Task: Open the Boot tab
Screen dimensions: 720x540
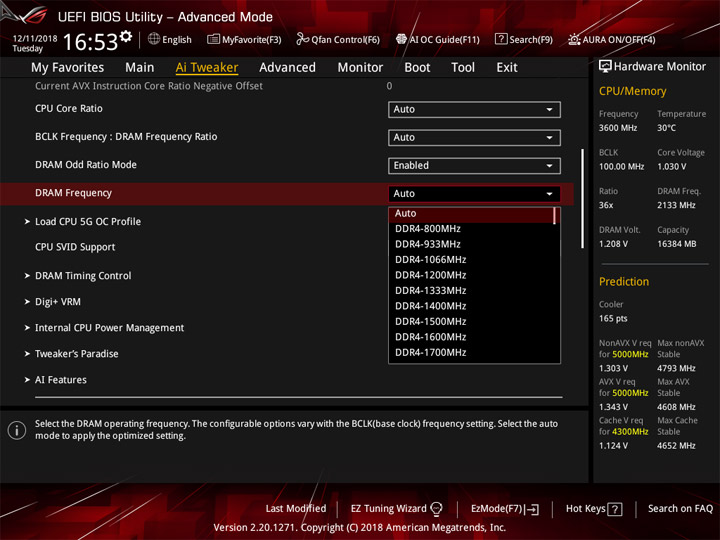Action: 417,68
